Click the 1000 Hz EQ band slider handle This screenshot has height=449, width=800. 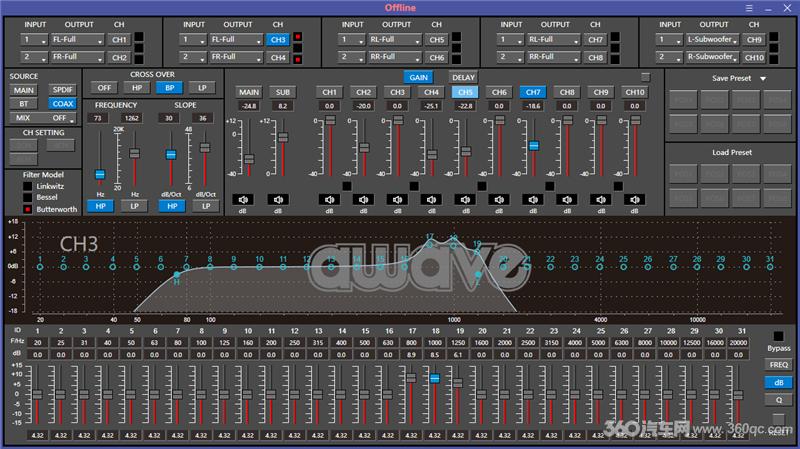pos(435,379)
